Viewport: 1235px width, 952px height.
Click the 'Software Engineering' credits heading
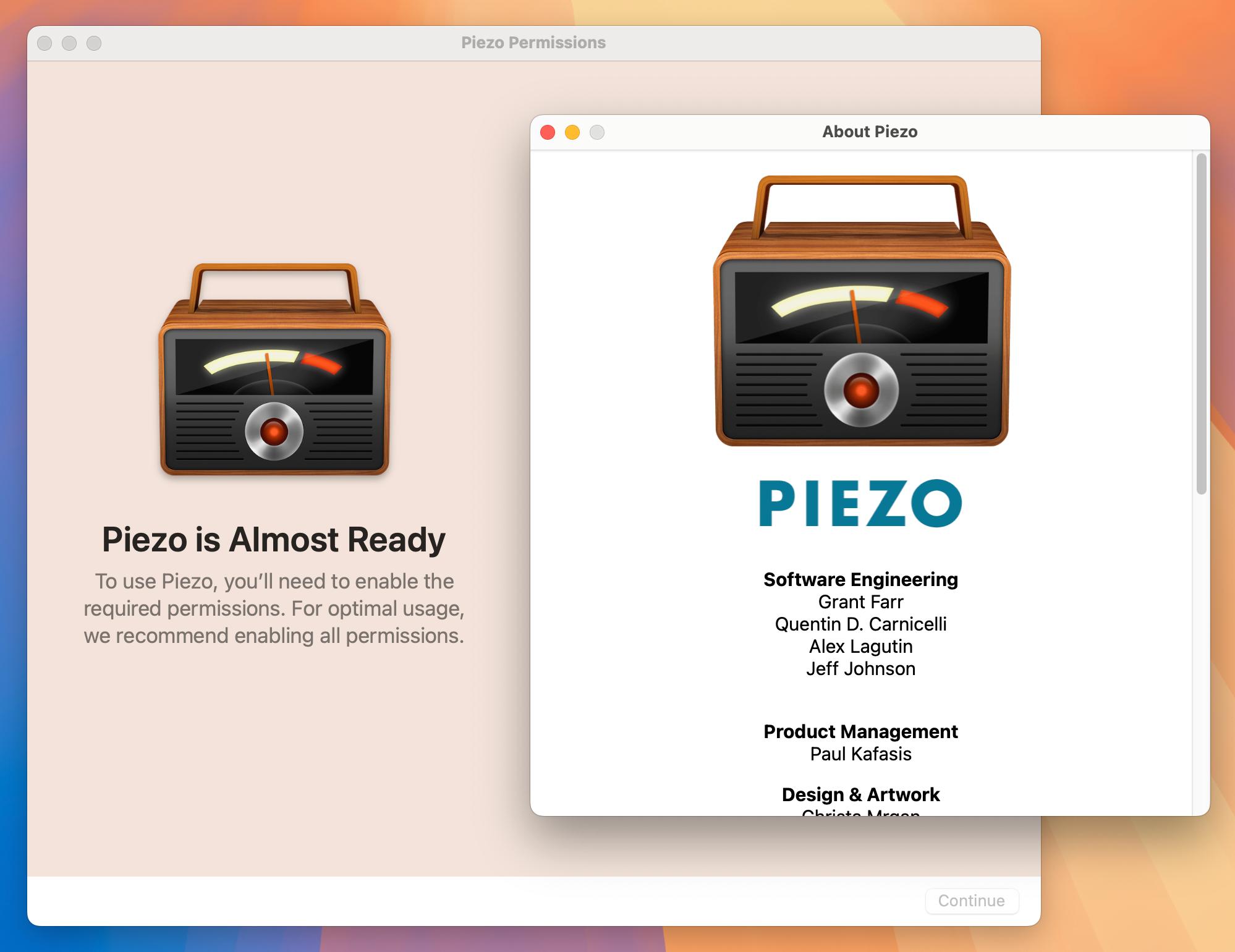coord(860,579)
